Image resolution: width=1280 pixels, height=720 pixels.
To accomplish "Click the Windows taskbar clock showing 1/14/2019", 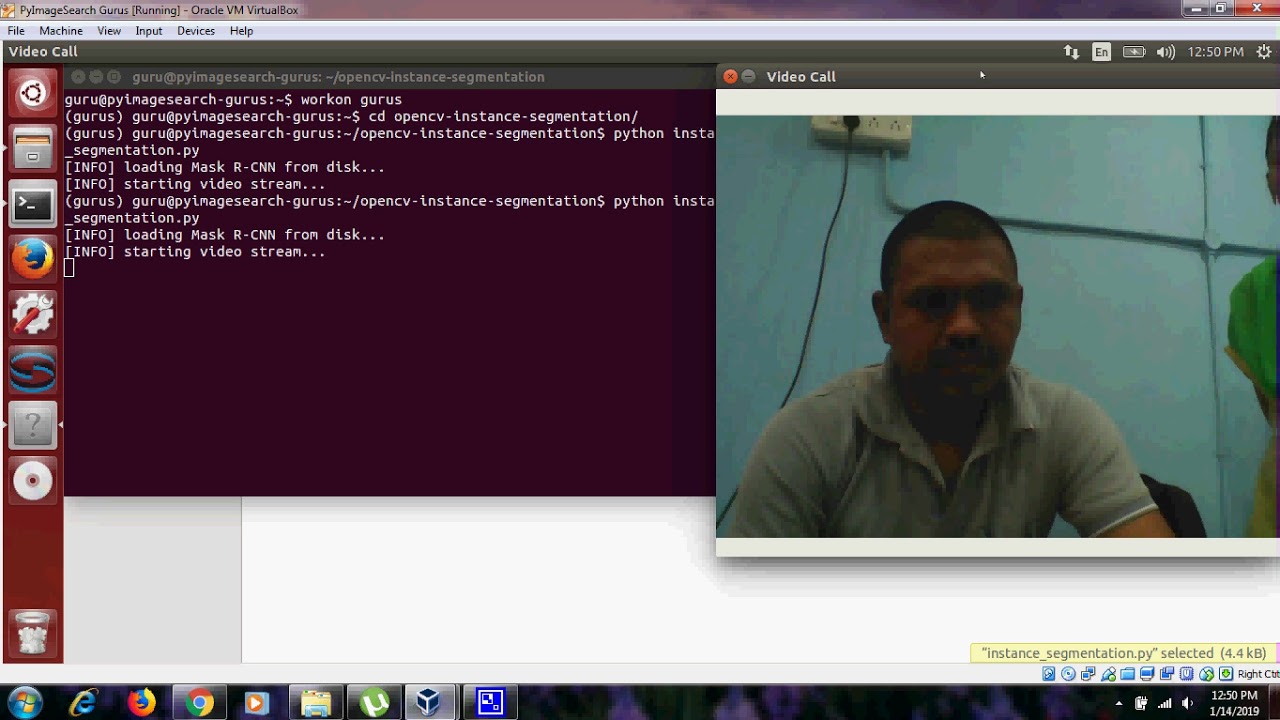I will pyautogui.click(x=1235, y=703).
